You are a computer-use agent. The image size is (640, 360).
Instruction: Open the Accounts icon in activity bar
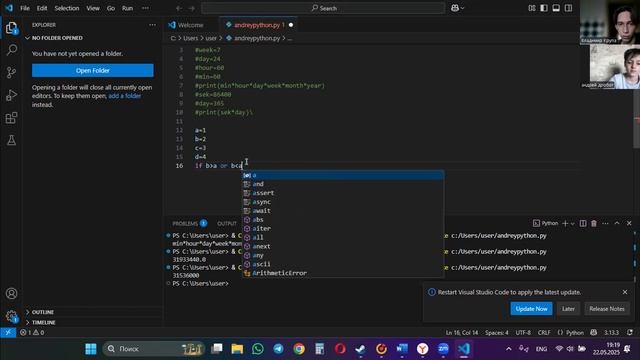pos(11,293)
